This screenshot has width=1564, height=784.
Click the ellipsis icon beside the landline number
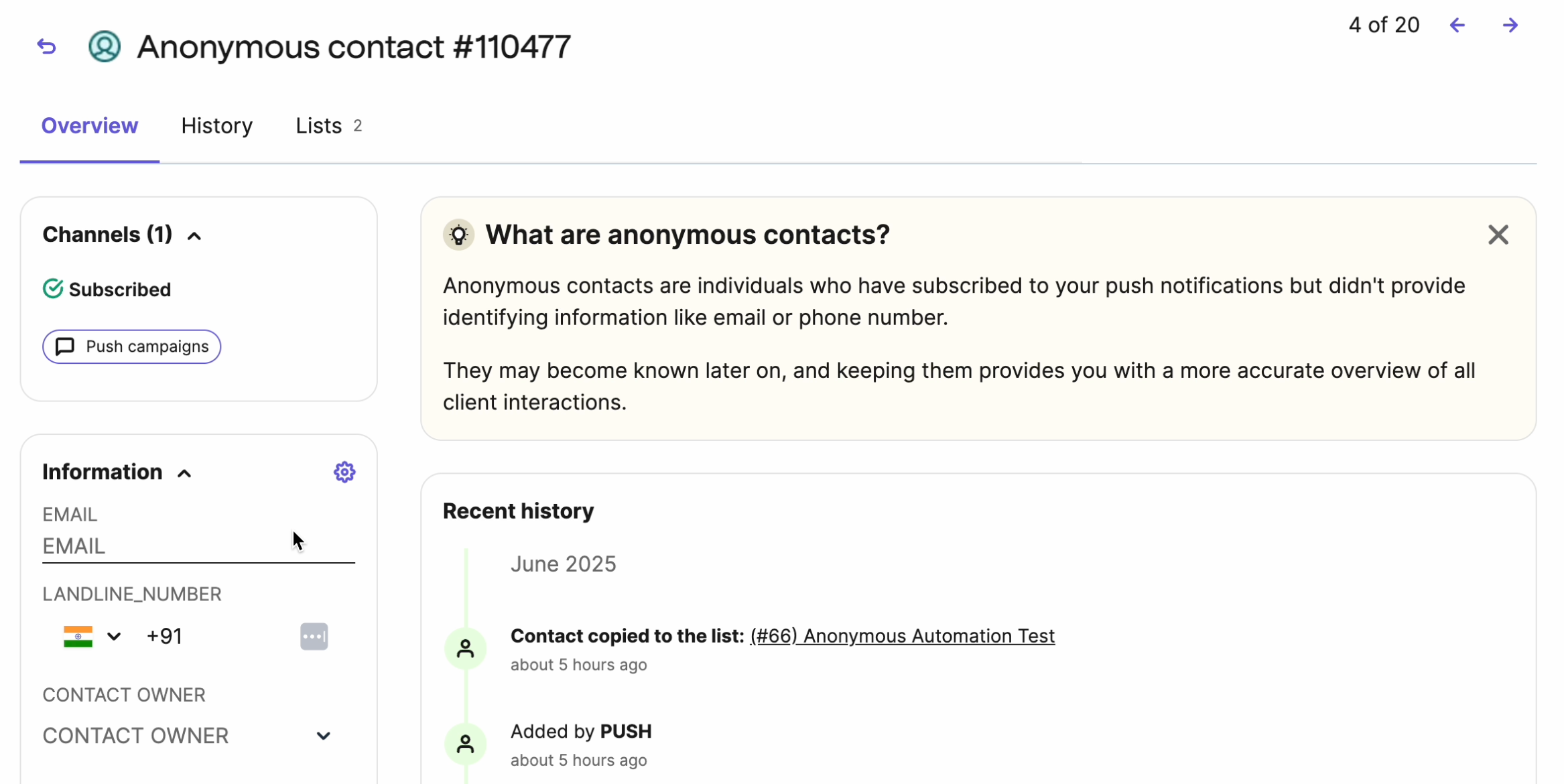pos(314,636)
